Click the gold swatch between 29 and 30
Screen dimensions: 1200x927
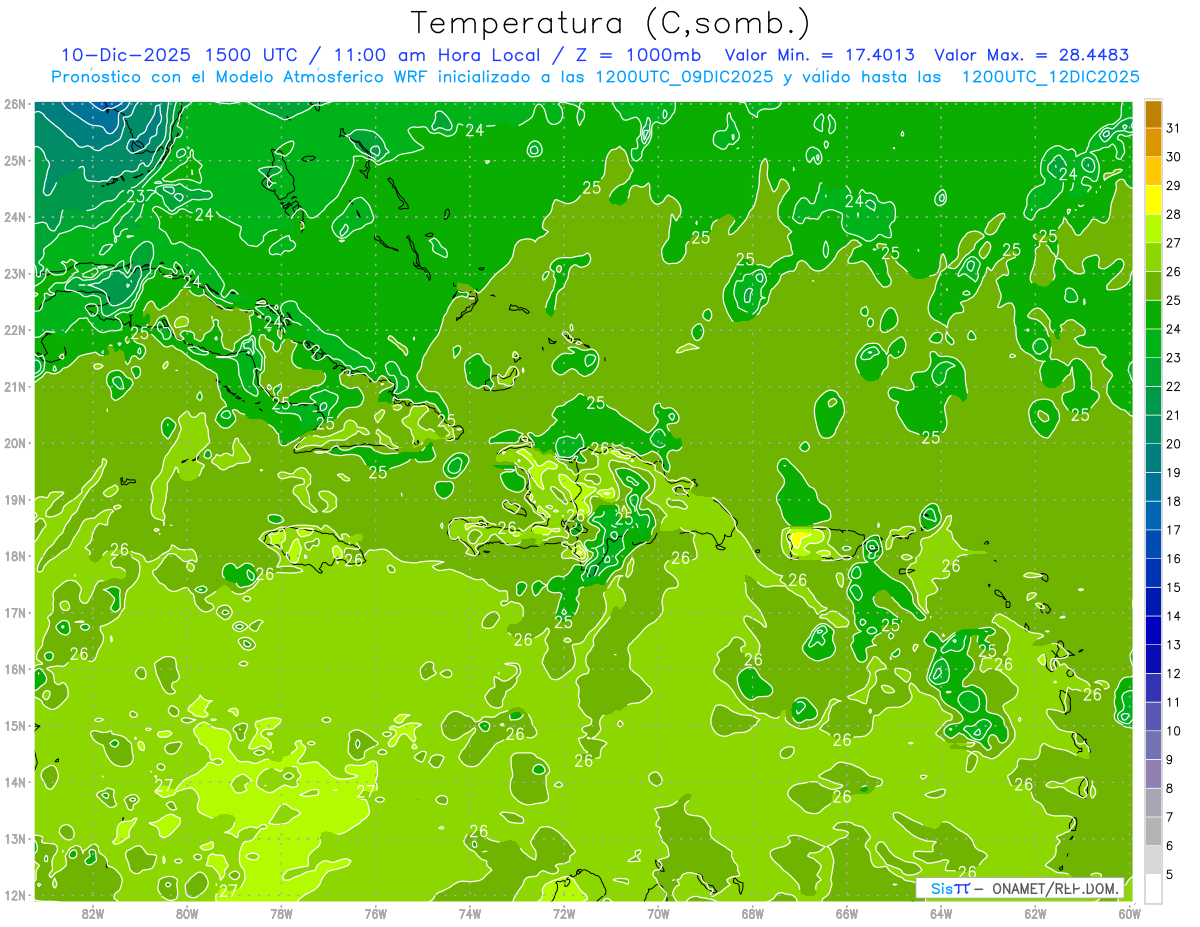1153,172
